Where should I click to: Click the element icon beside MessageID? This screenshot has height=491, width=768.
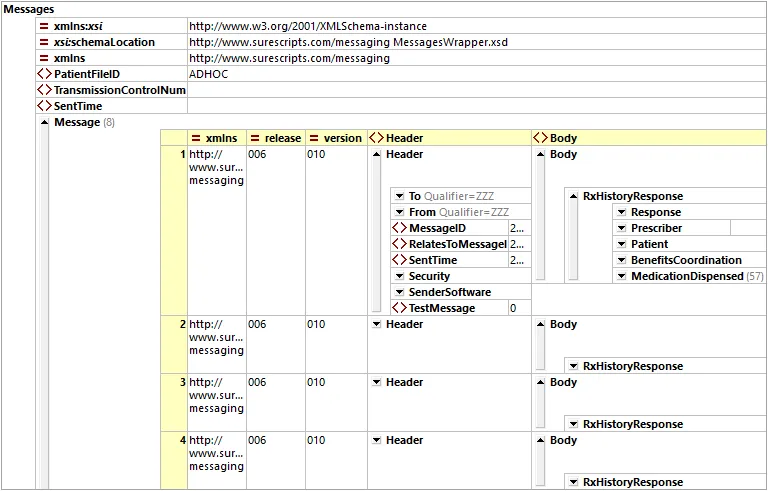pos(399,228)
